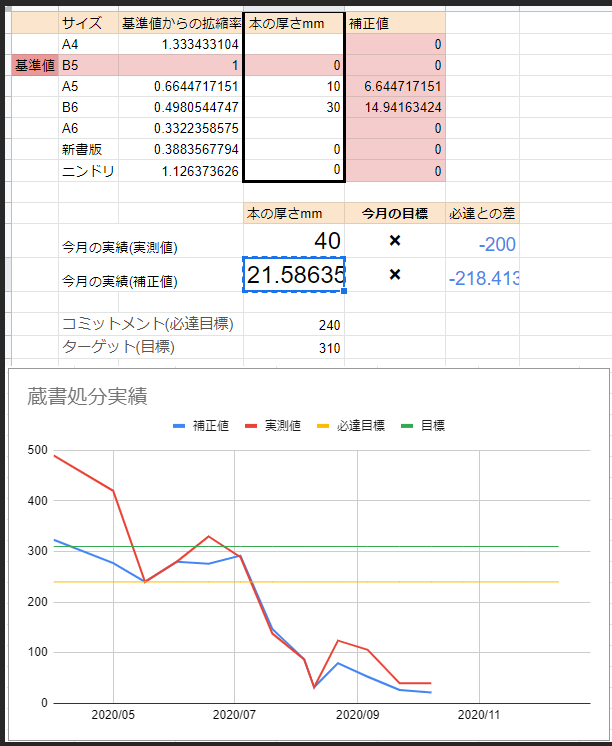
Task: Click the select-all corner of the sheet
Action: click(8, 9)
